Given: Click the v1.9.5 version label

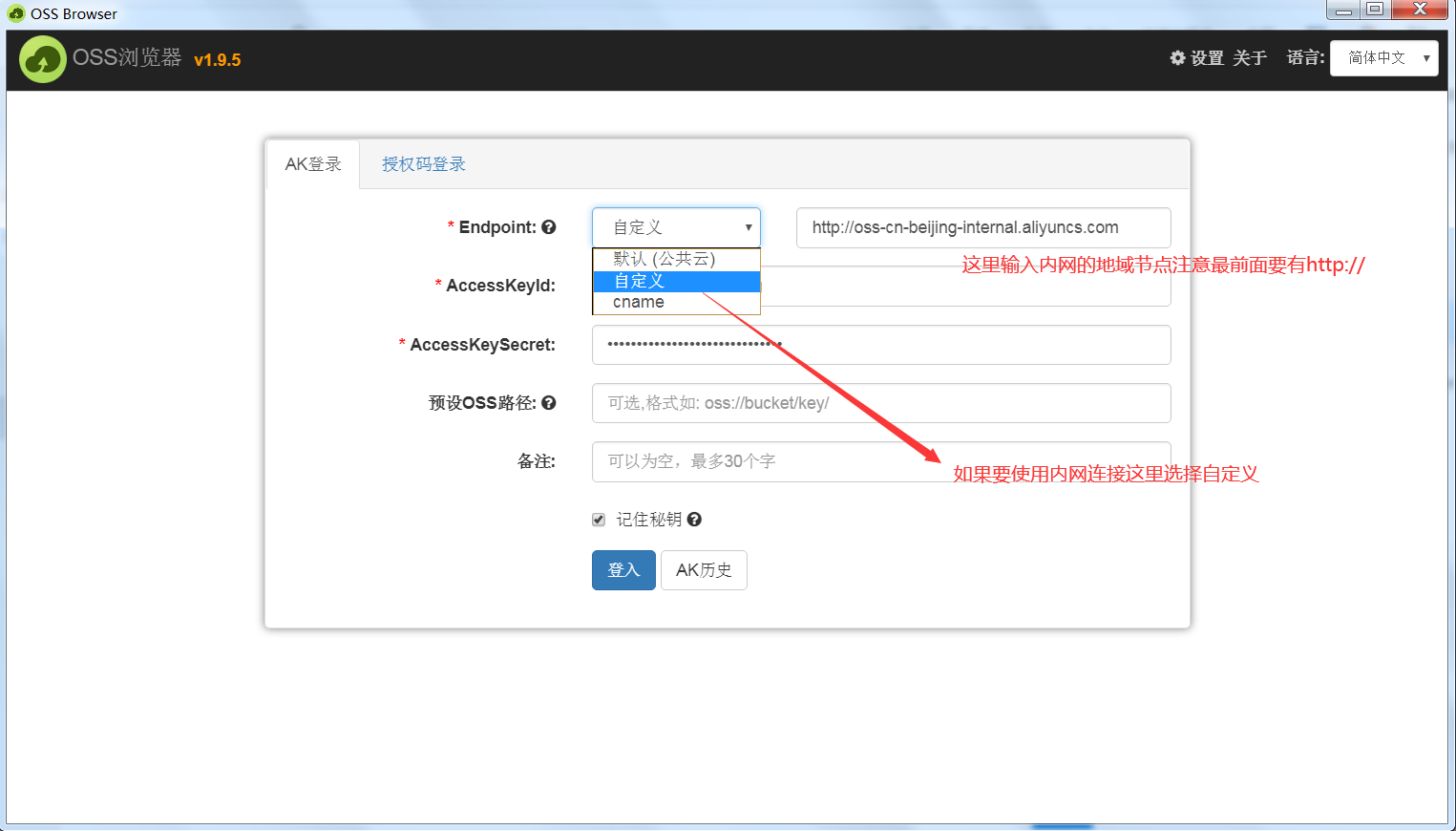Looking at the screenshot, I should (x=218, y=60).
